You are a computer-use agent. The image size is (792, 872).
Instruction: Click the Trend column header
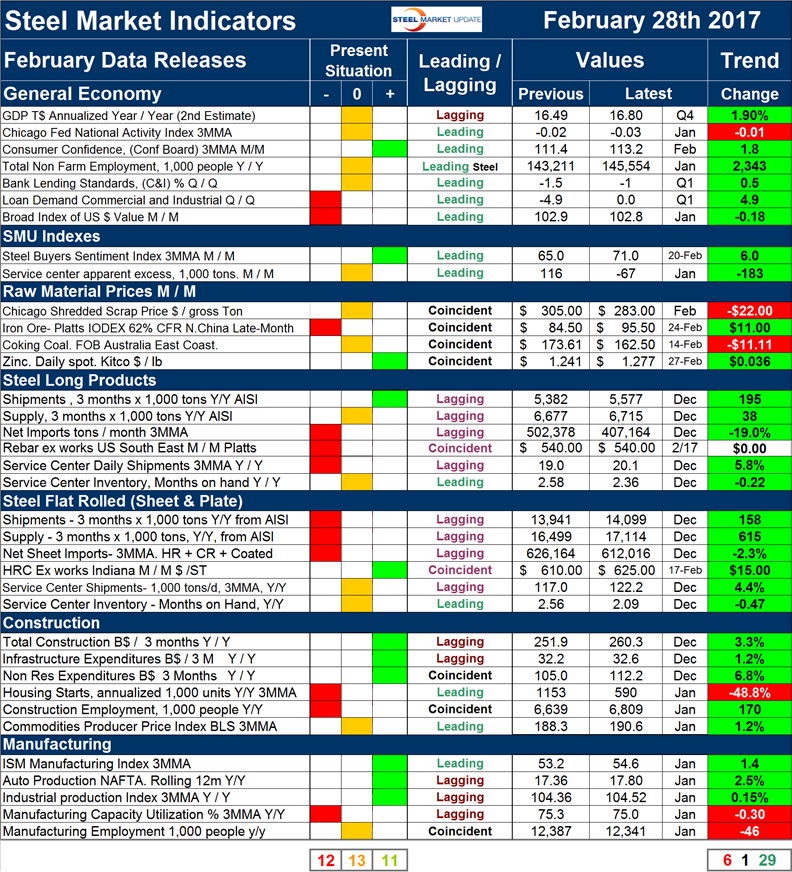(x=748, y=60)
